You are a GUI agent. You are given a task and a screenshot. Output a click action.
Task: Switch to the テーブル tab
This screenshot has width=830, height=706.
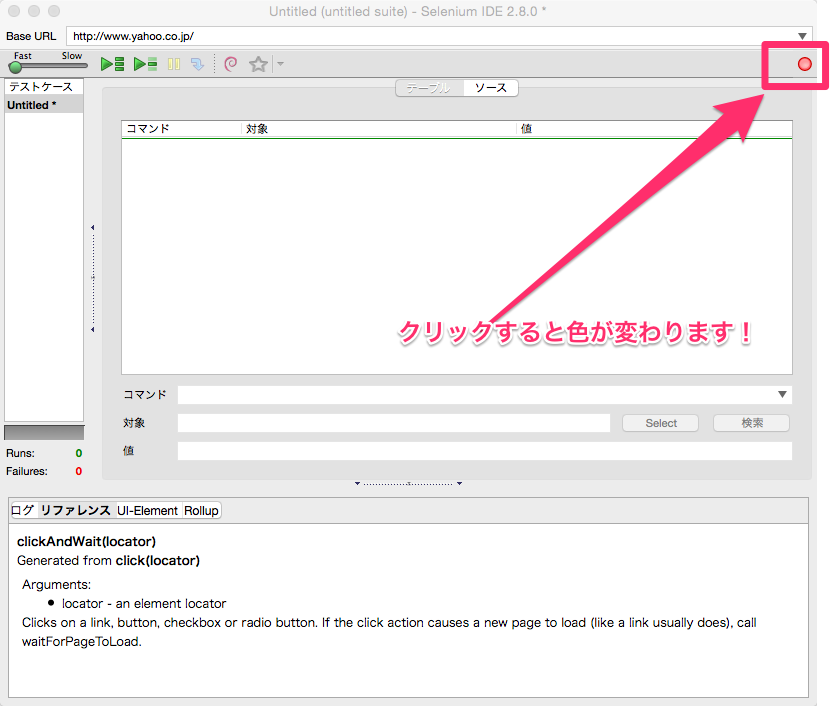tap(429, 88)
